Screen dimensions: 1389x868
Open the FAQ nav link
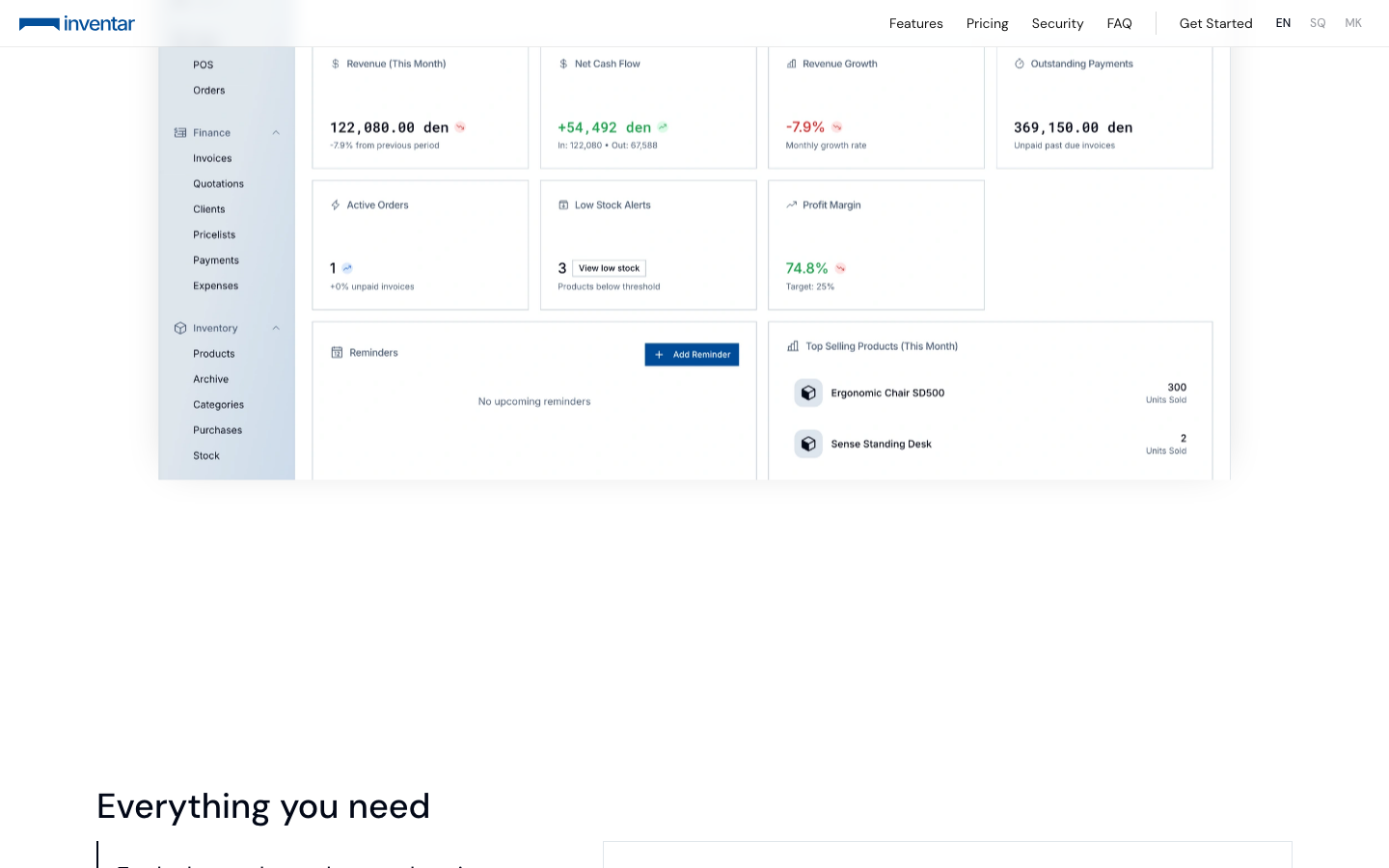click(x=1119, y=23)
